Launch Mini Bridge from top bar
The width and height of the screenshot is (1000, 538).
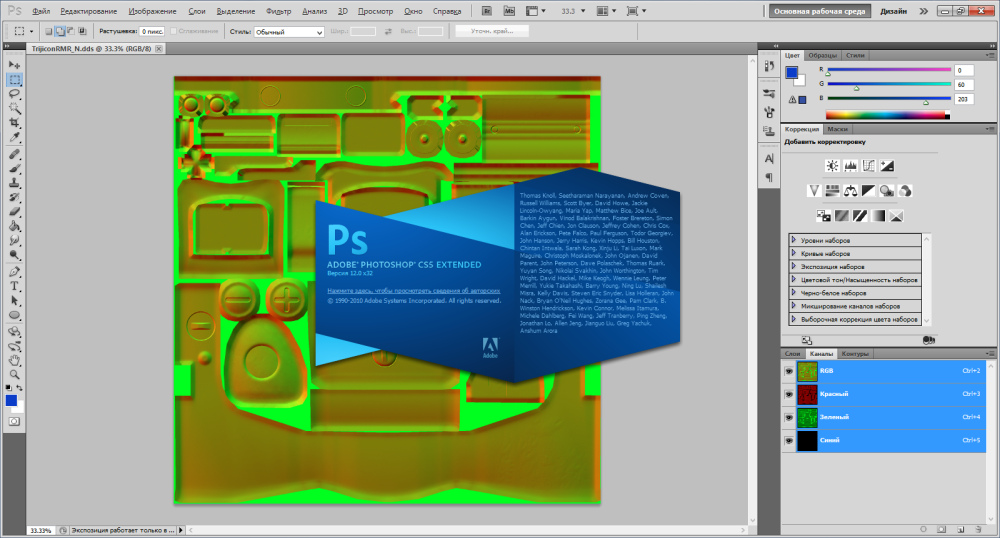click(509, 11)
